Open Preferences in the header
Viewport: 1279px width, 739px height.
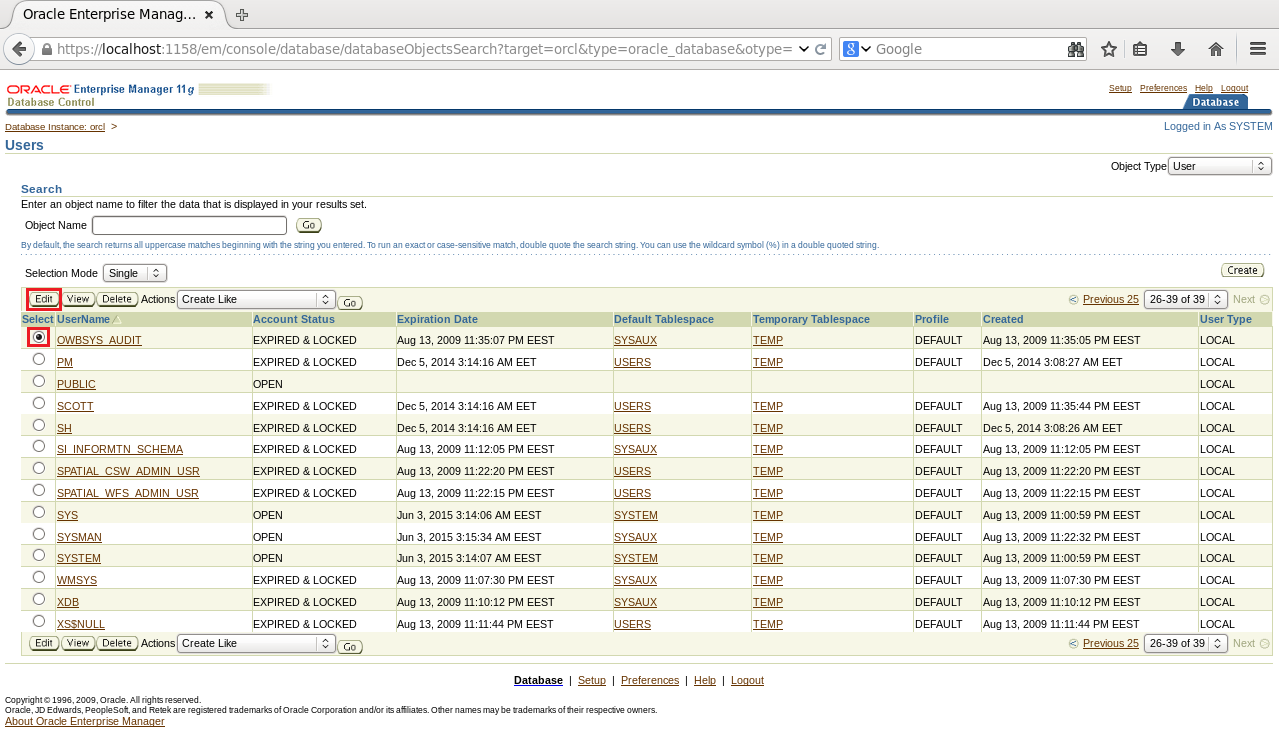(1163, 88)
